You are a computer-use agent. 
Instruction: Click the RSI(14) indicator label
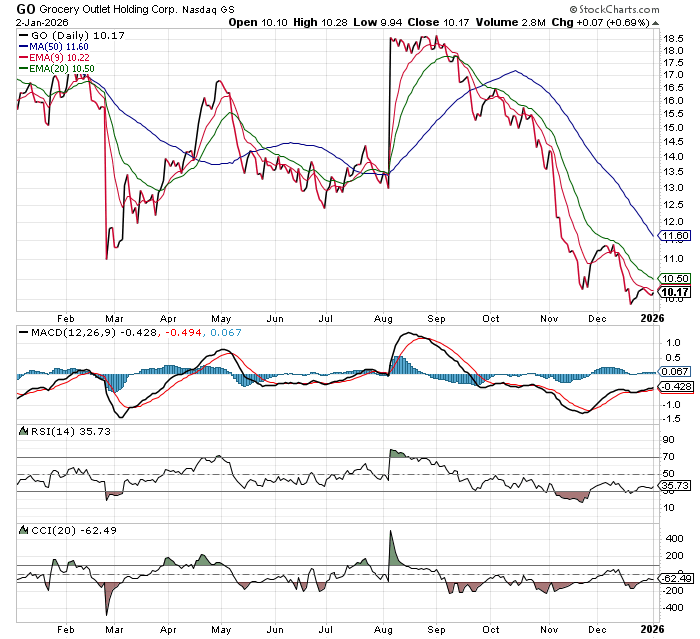pos(42,430)
